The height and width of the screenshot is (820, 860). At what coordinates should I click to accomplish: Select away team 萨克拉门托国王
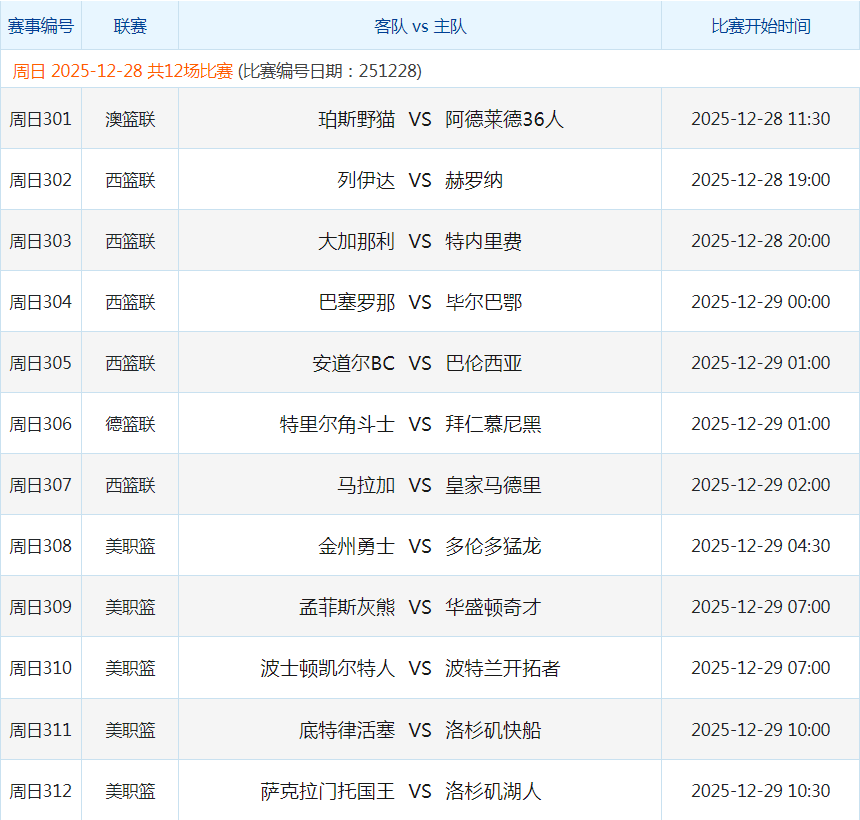point(327,790)
